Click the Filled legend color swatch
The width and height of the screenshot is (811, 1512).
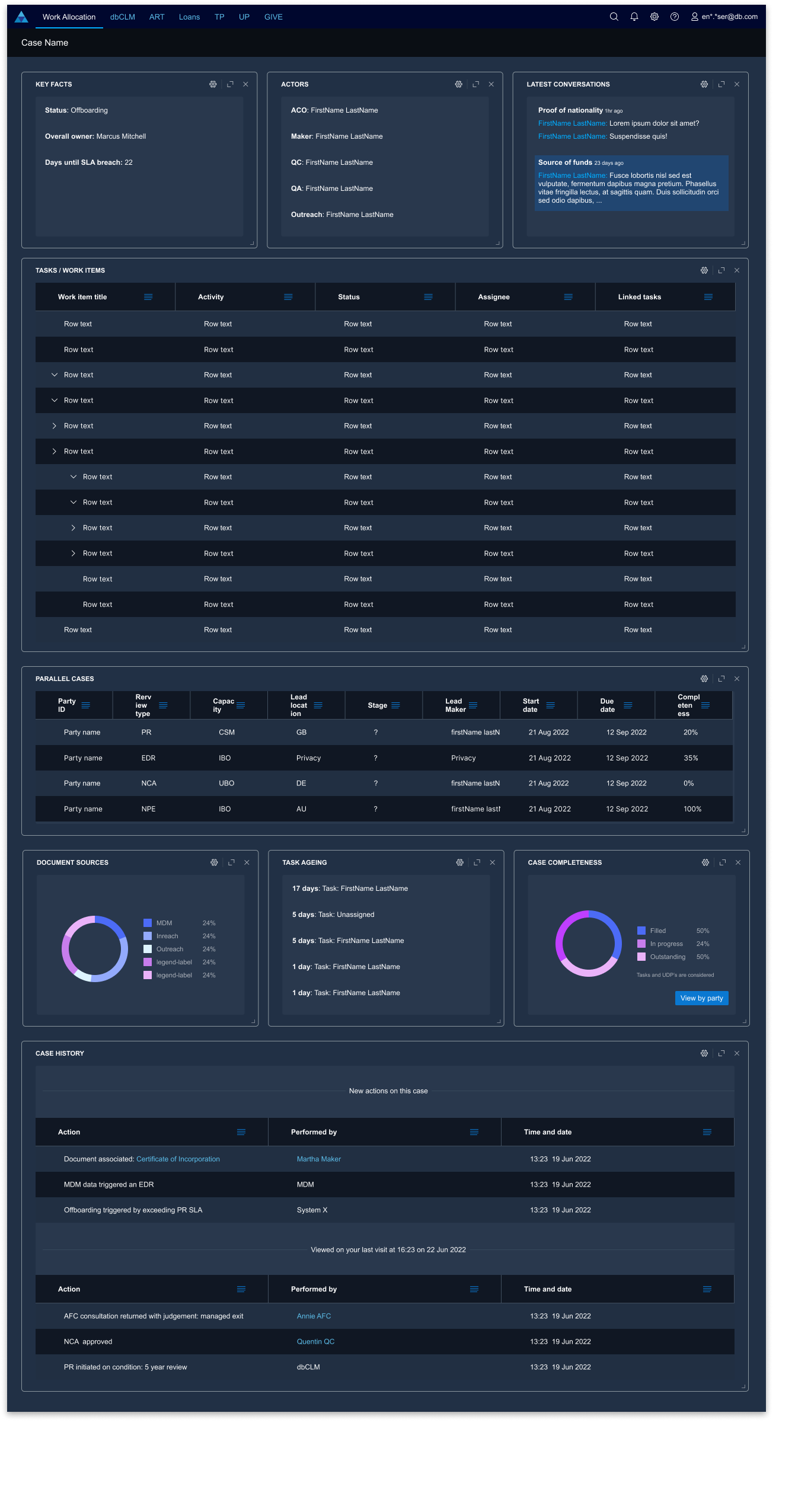[x=641, y=931]
